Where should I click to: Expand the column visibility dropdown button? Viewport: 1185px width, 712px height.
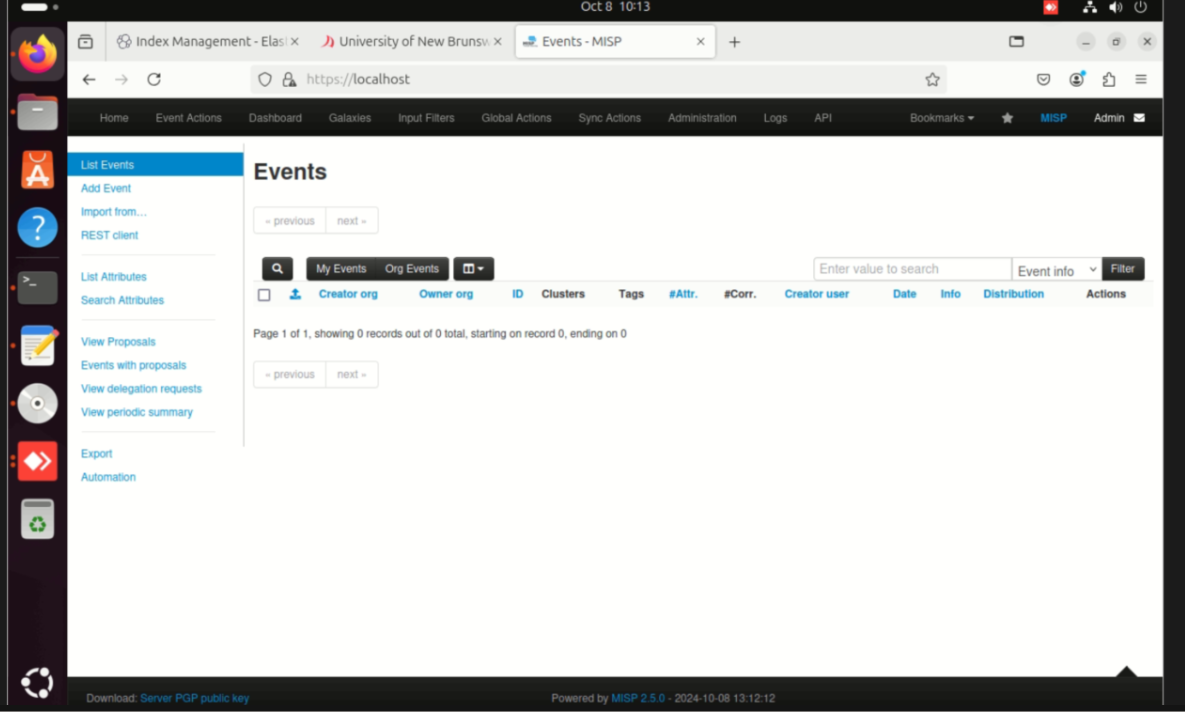(x=473, y=269)
